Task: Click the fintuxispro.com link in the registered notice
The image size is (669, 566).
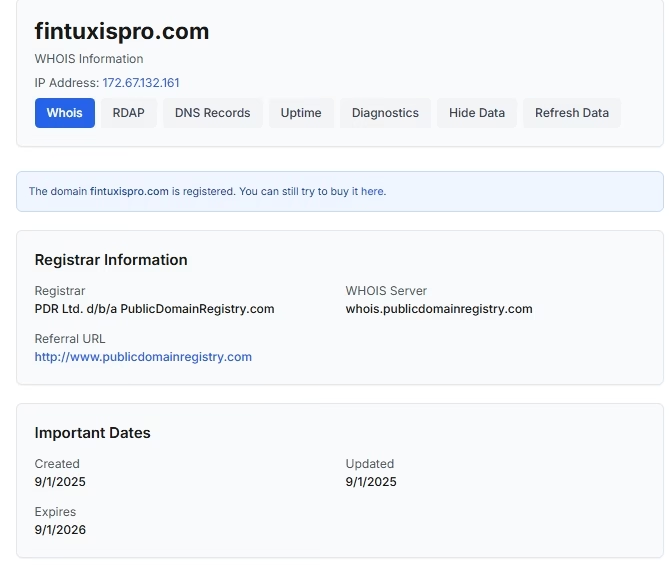Action: 129,191
